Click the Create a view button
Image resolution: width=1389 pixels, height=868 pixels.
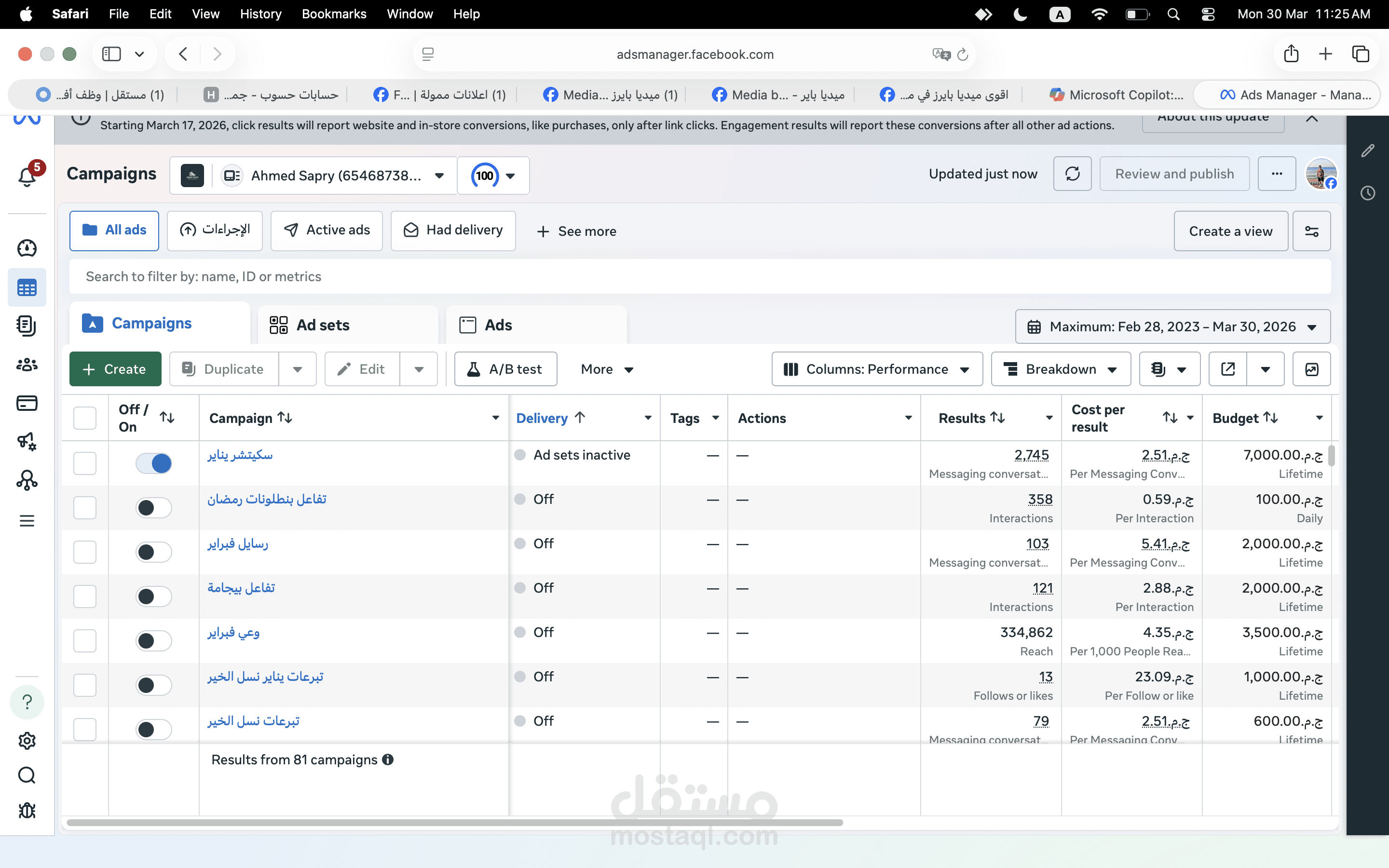(x=1231, y=231)
